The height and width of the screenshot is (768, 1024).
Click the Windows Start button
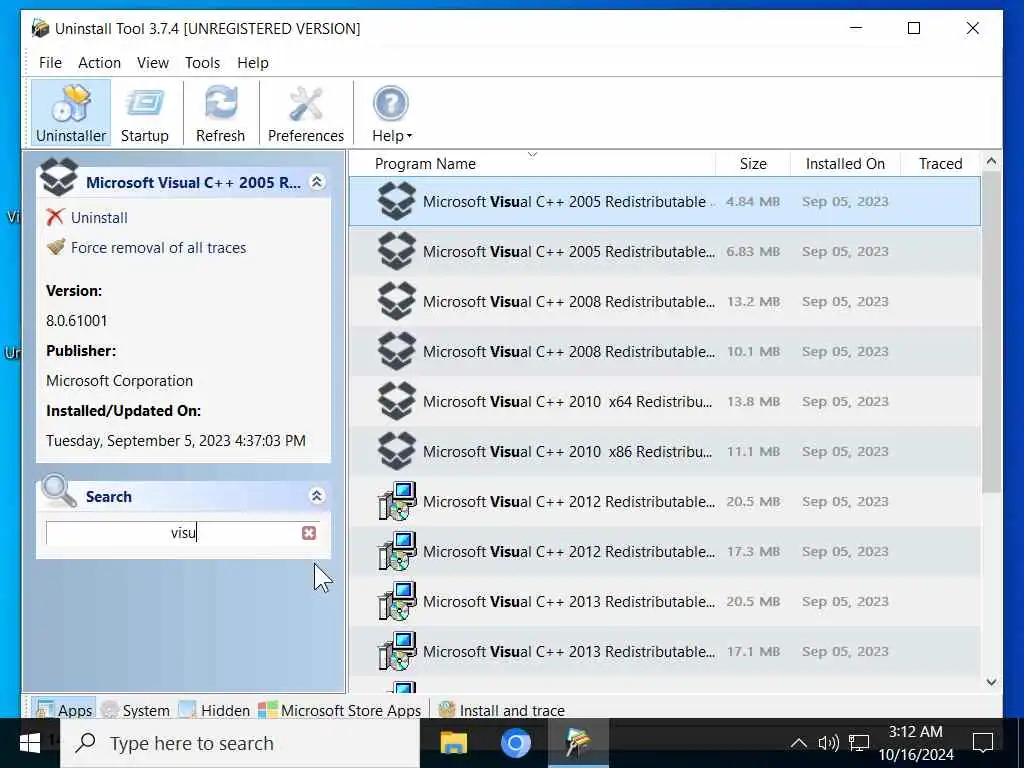click(x=30, y=743)
